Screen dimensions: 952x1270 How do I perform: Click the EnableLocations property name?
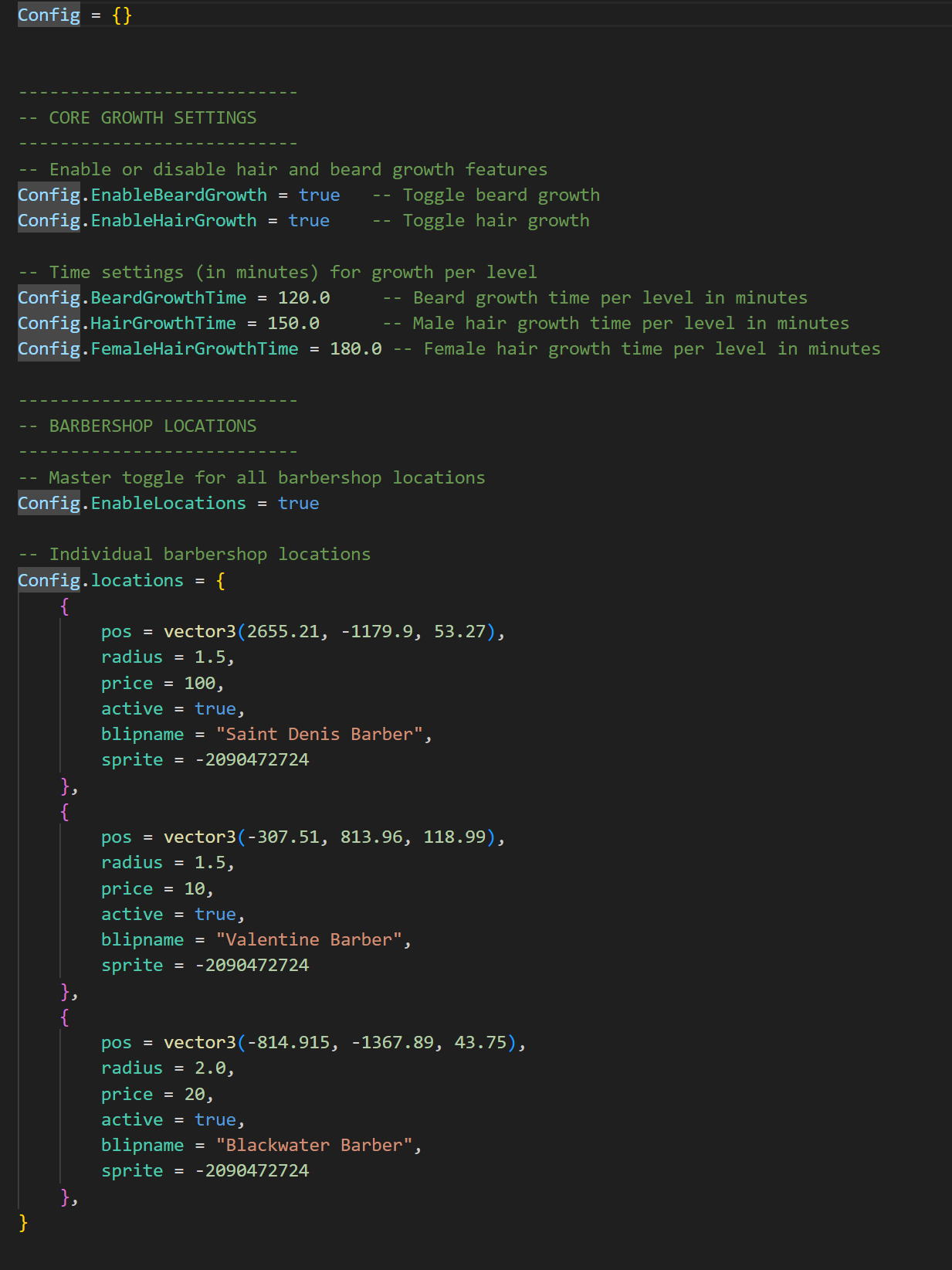click(168, 503)
